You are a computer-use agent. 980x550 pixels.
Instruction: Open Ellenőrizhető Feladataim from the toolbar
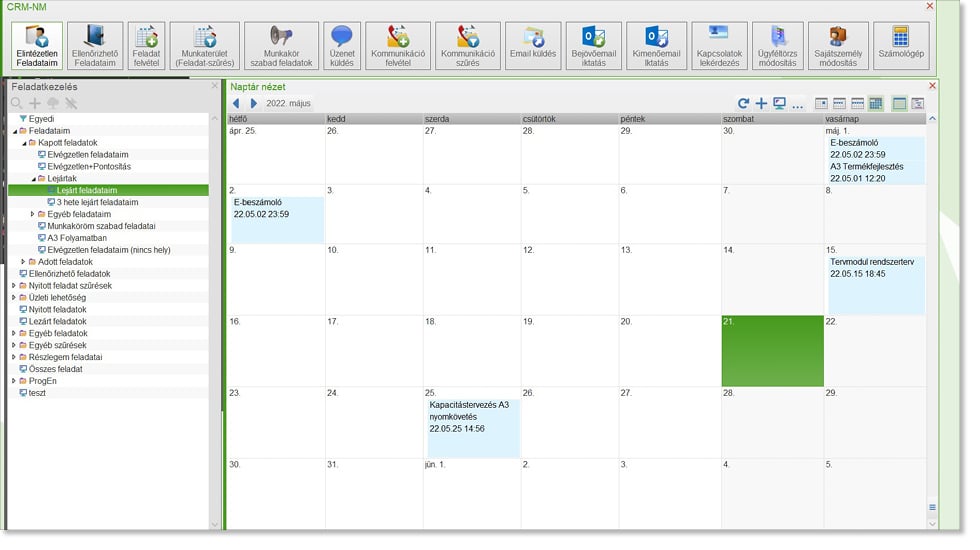click(x=95, y=46)
